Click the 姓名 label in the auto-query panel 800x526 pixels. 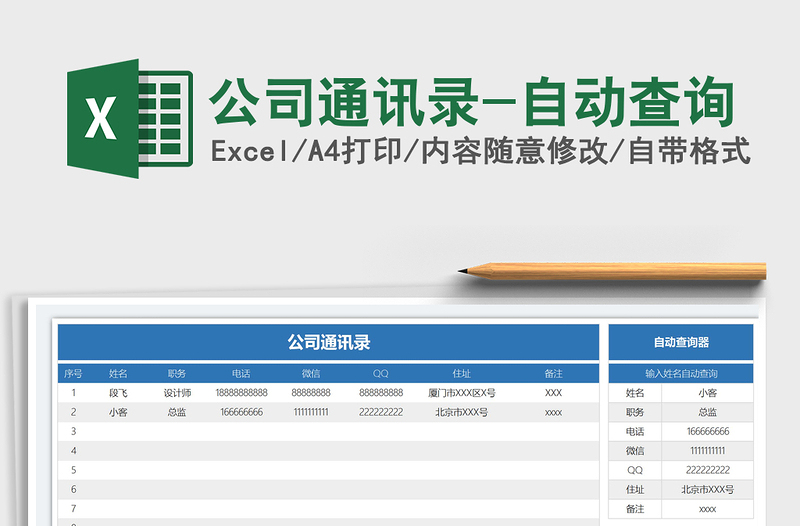pos(635,393)
